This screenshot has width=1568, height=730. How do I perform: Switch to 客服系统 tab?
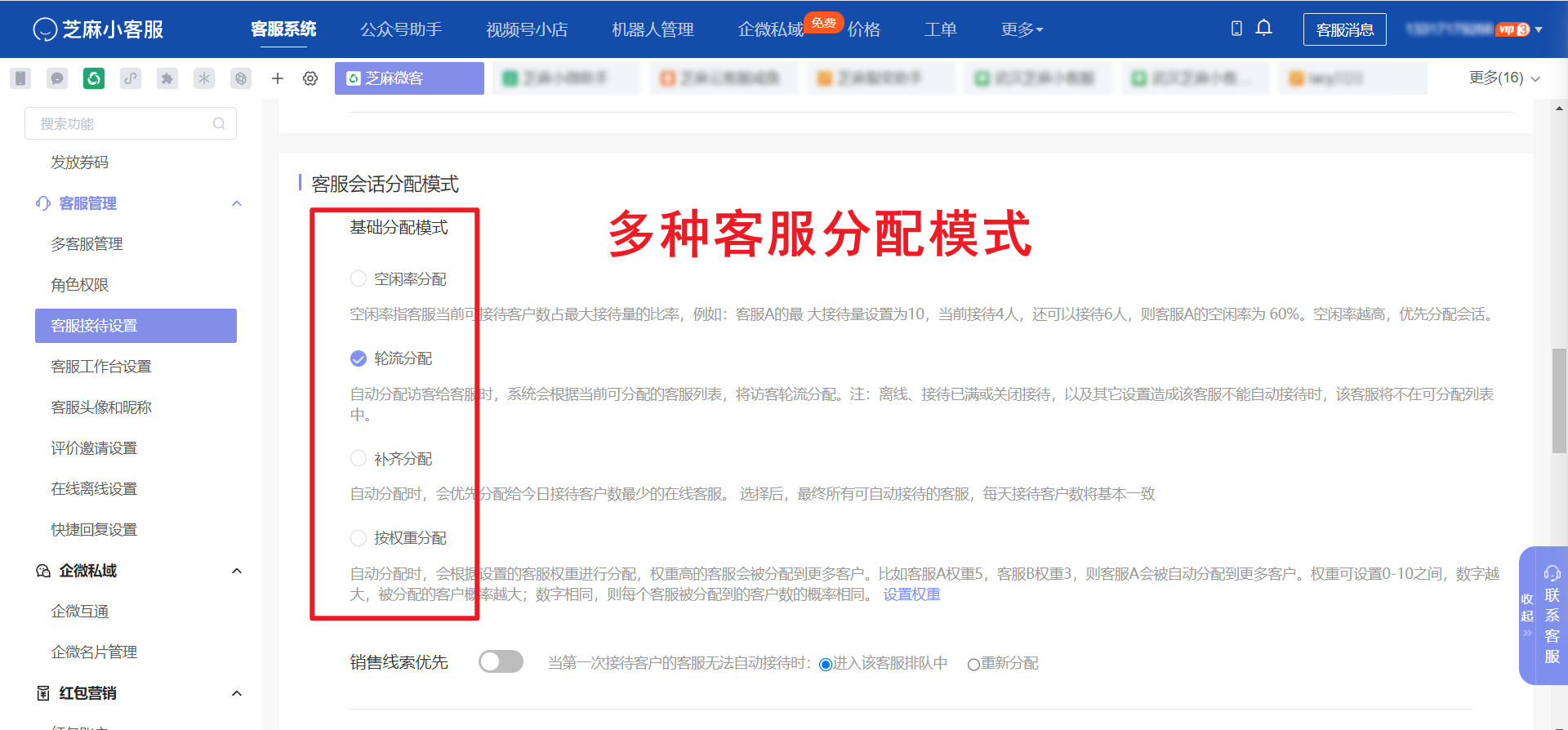[283, 29]
